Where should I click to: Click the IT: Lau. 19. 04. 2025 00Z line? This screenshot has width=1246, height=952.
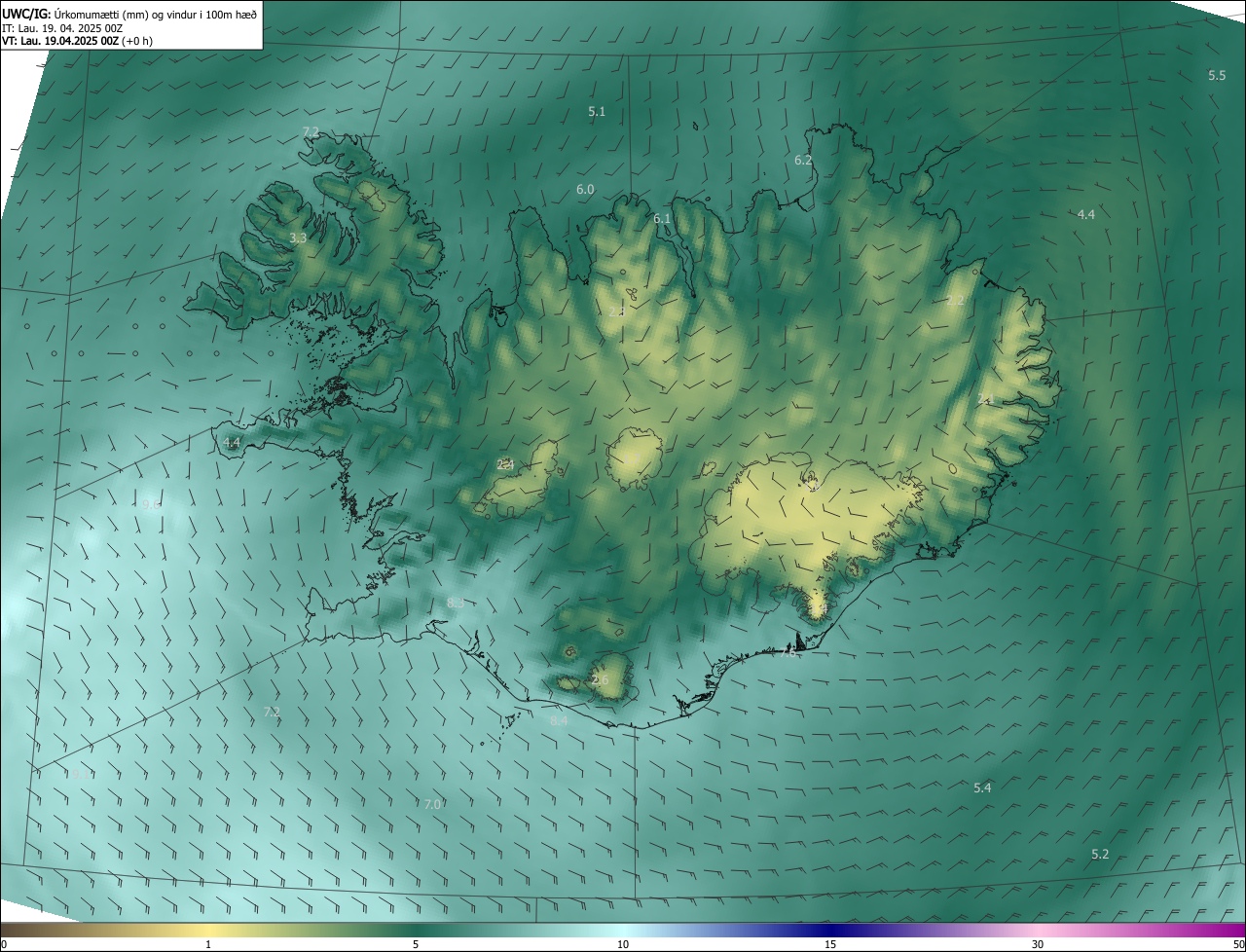[62, 28]
